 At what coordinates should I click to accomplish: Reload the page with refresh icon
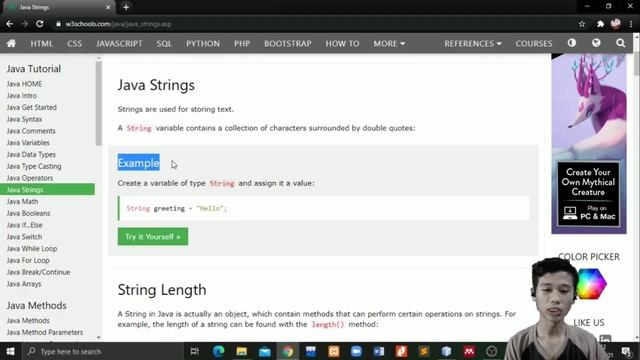pos(40,24)
